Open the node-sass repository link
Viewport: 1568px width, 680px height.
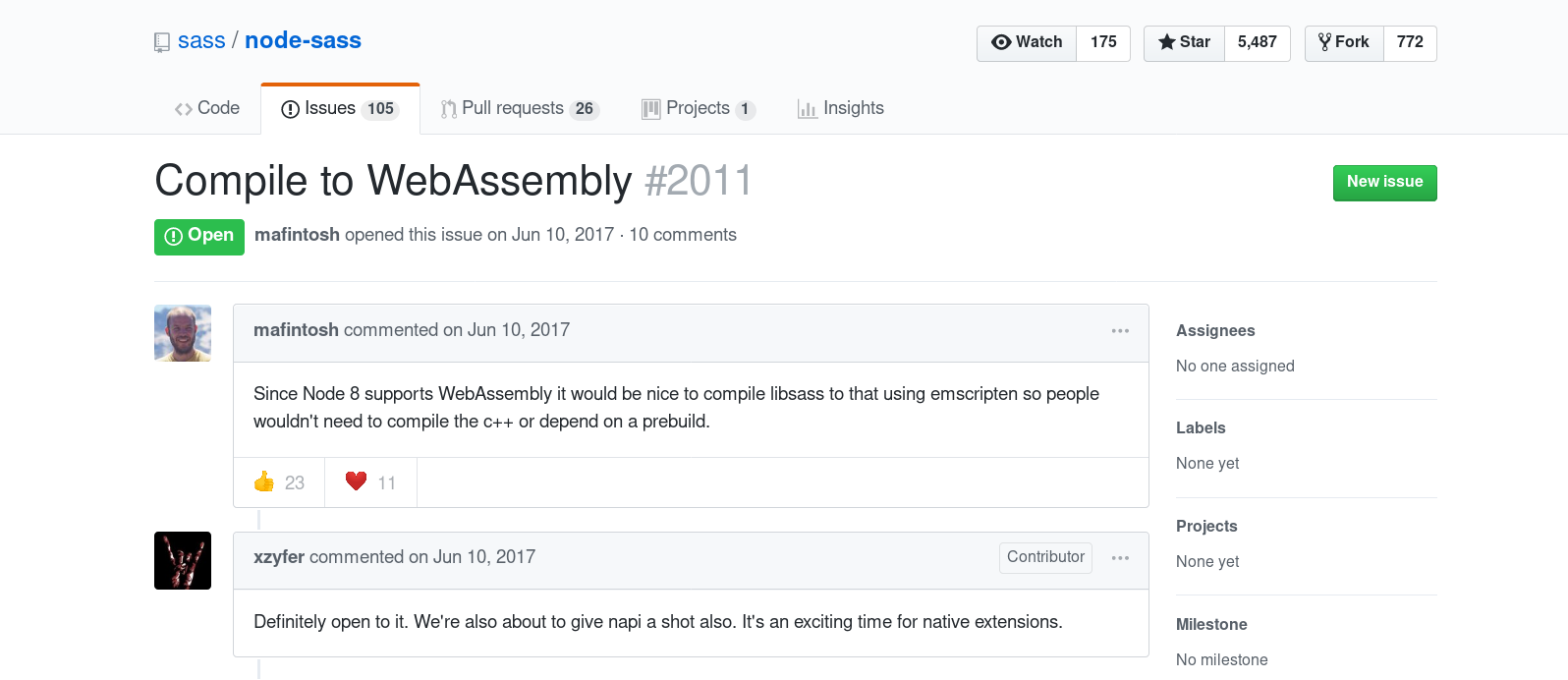click(303, 41)
